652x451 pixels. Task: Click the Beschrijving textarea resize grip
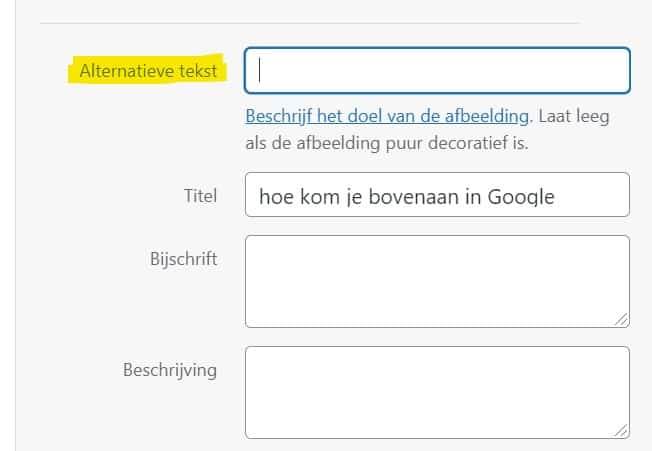[622, 430]
